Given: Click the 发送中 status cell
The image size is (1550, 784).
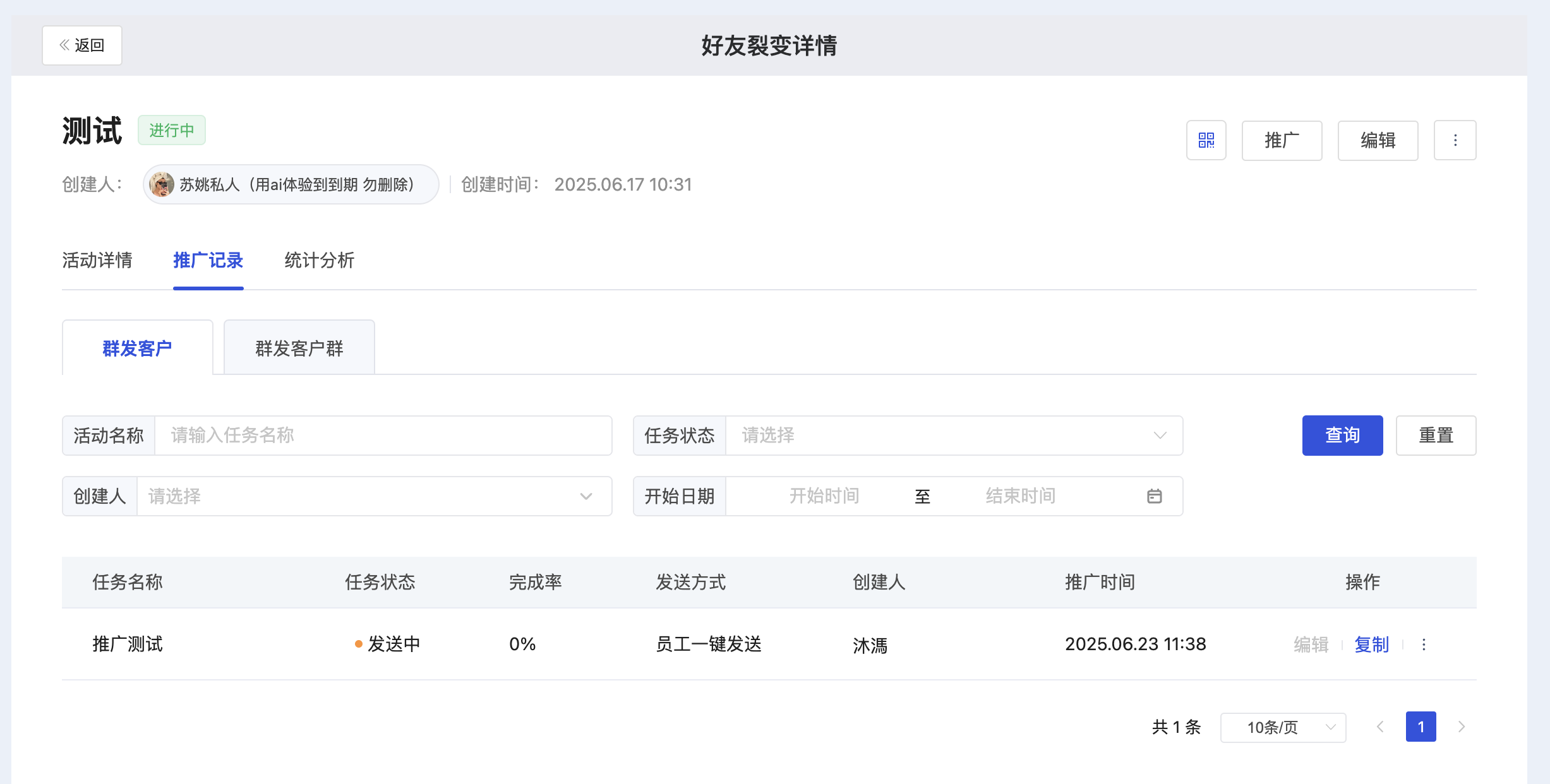Looking at the screenshot, I should [x=387, y=644].
